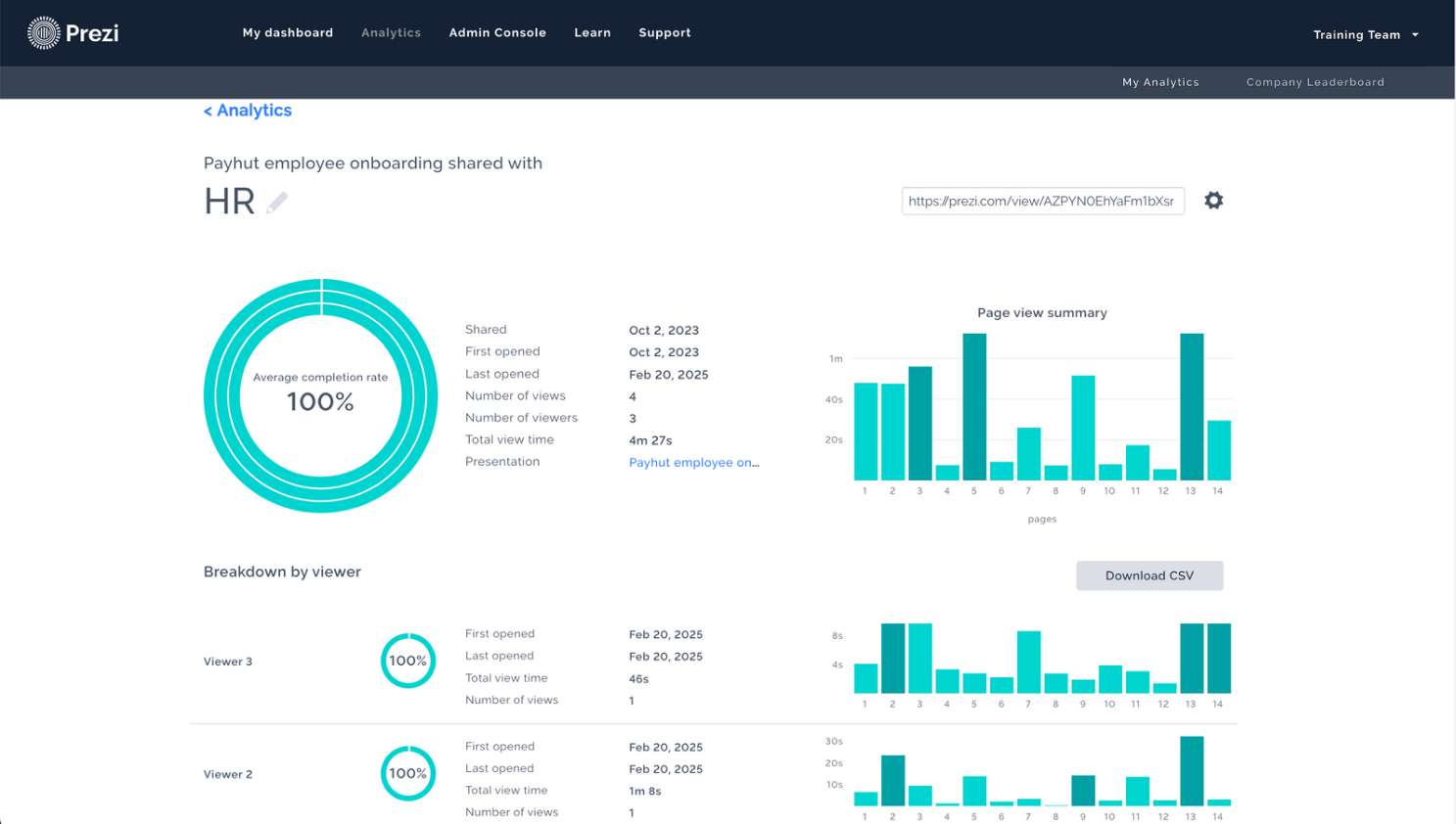Select the Learn navigation item
The width and height of the screenshot is (1456, 824).
click(x=592, y=32)
